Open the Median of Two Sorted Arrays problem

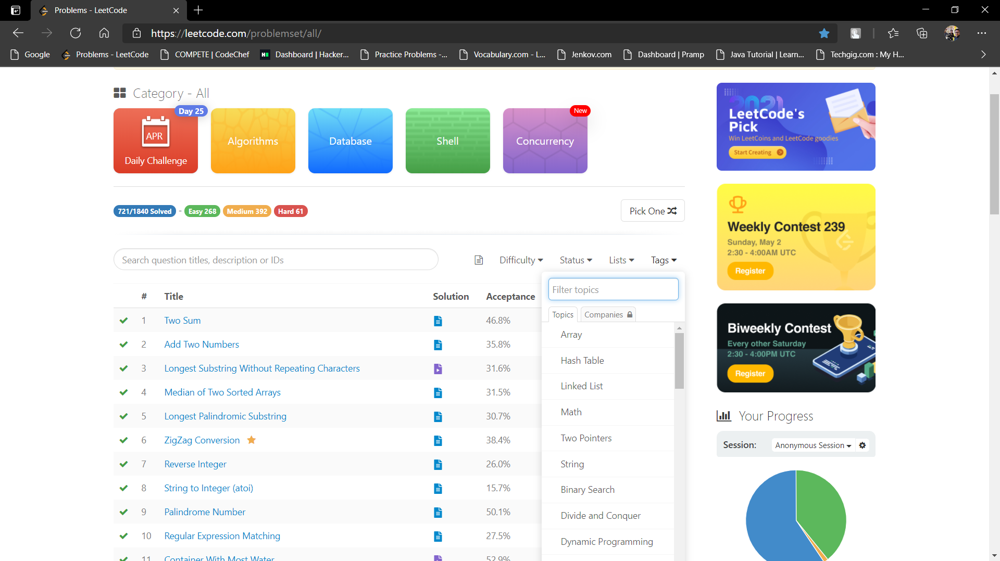(222, 393)
